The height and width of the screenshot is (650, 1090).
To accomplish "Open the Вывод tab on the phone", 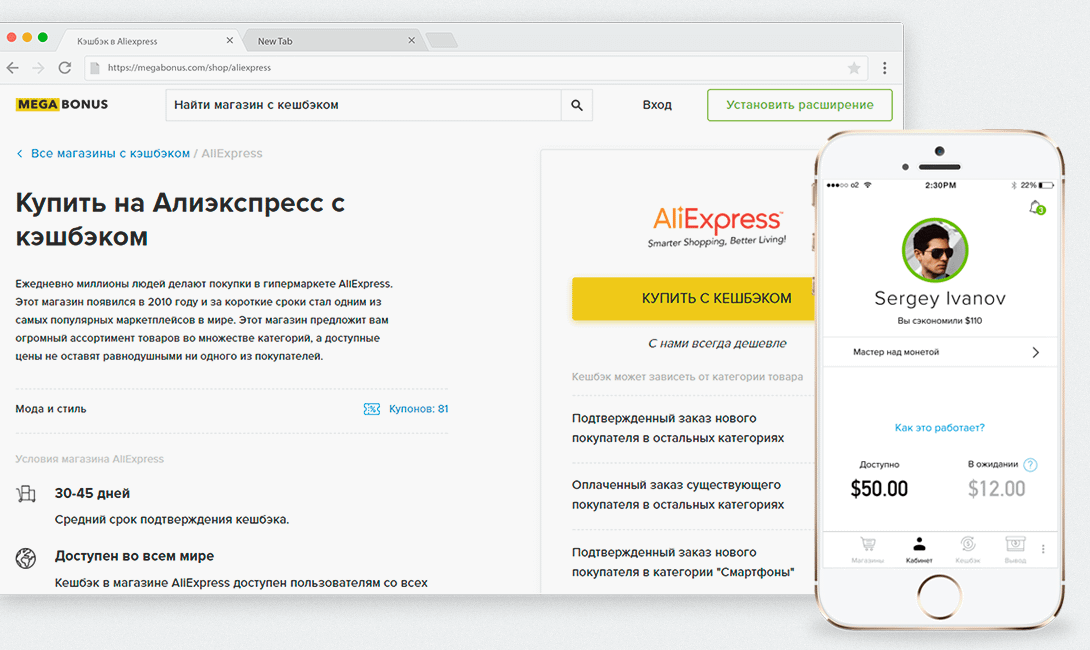I will click(x=1015, y=549).
